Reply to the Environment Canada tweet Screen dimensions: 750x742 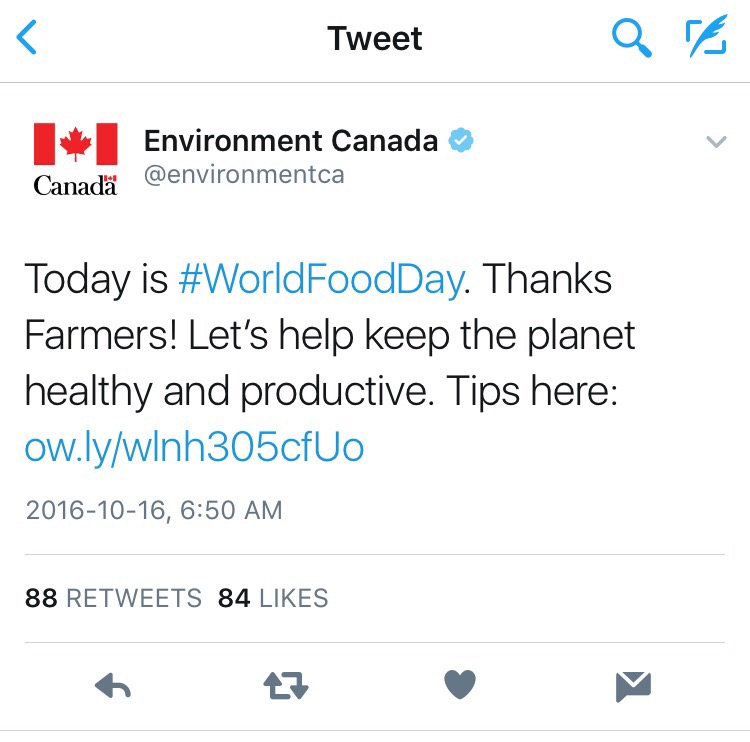(112, 686)
